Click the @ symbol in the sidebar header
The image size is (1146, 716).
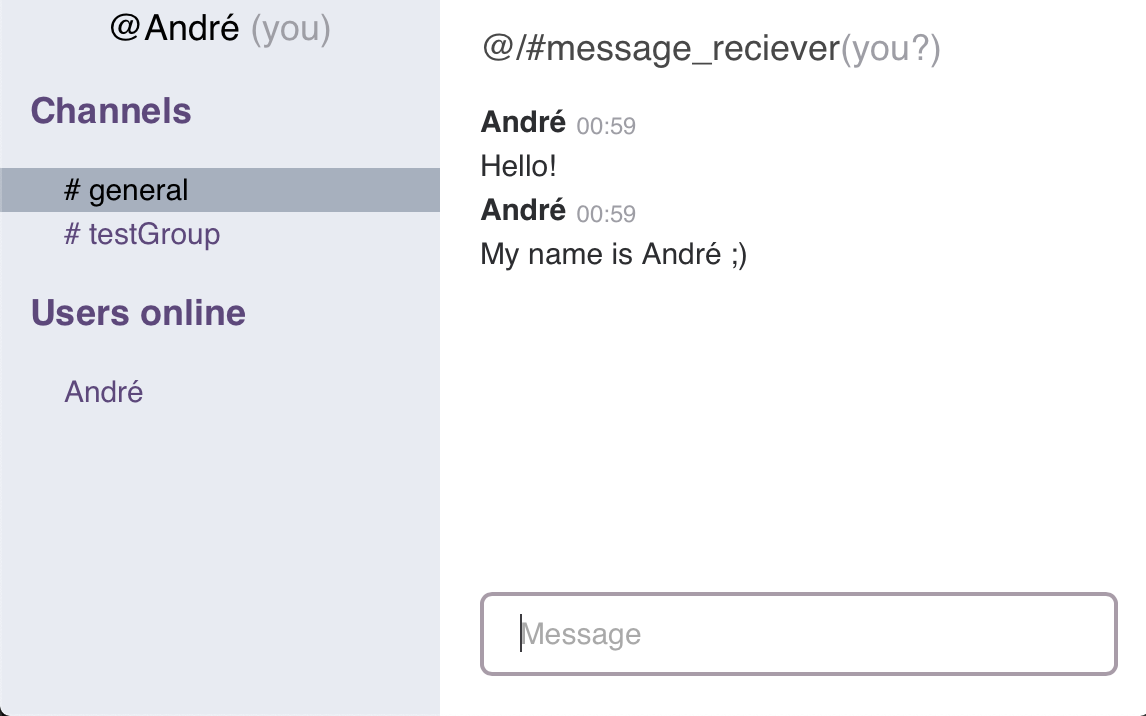[124, 29]
